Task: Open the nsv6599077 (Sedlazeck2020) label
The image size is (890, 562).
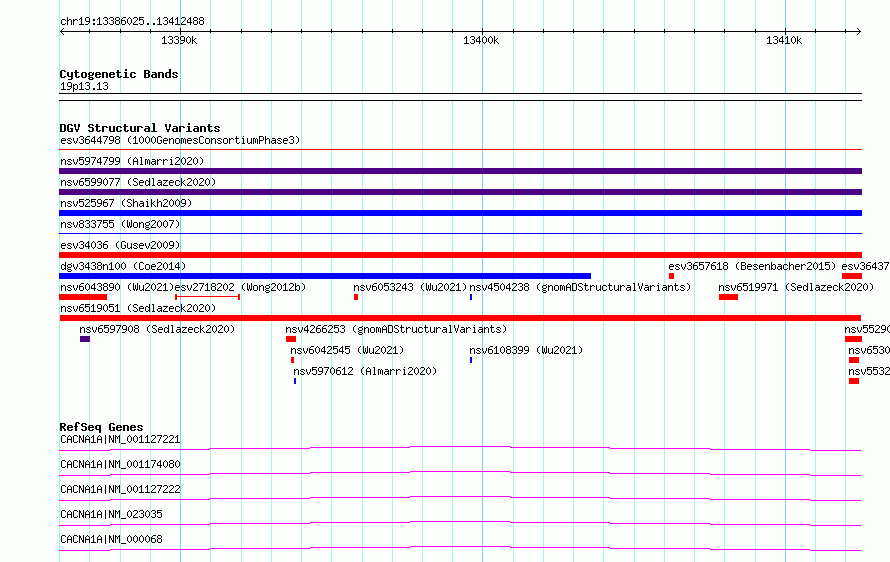Action: tap(138, 182)
